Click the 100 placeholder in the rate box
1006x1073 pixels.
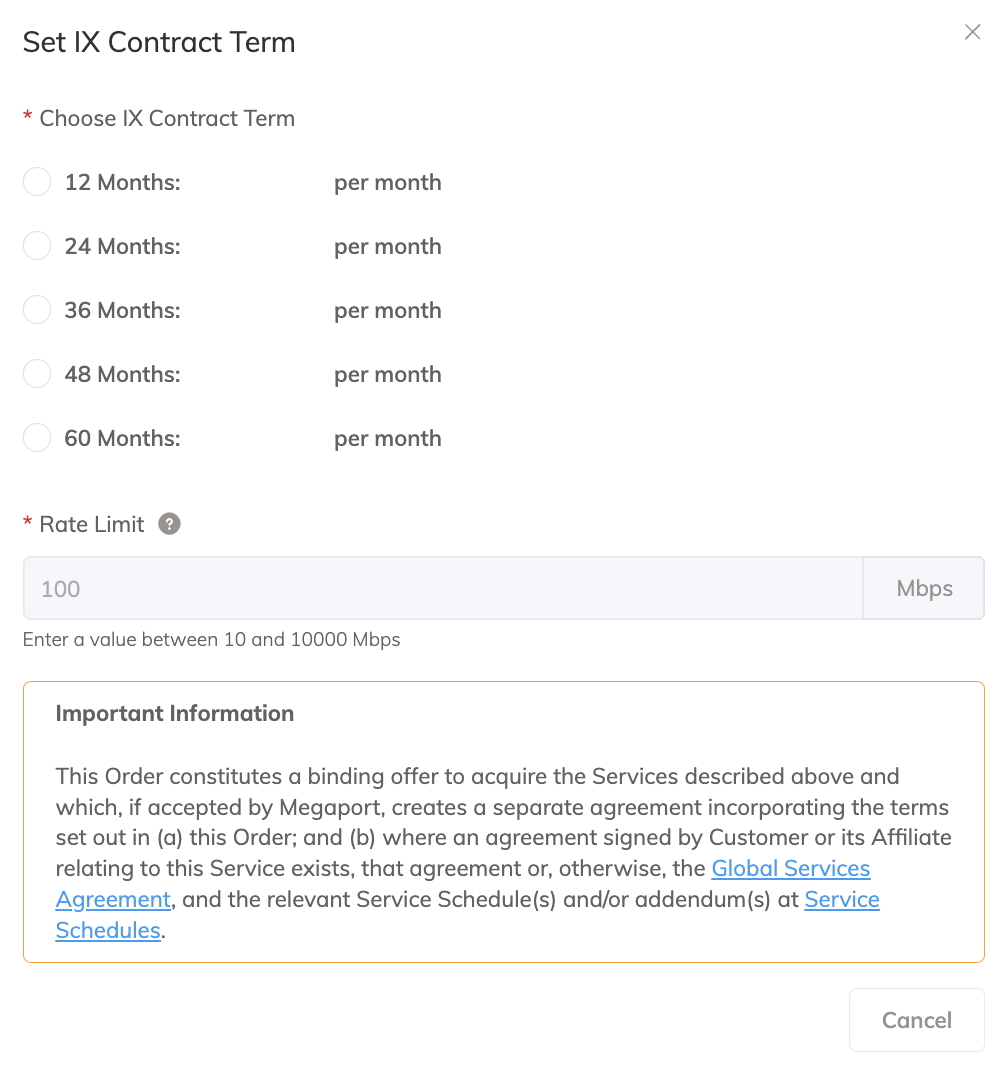(60, 588)
